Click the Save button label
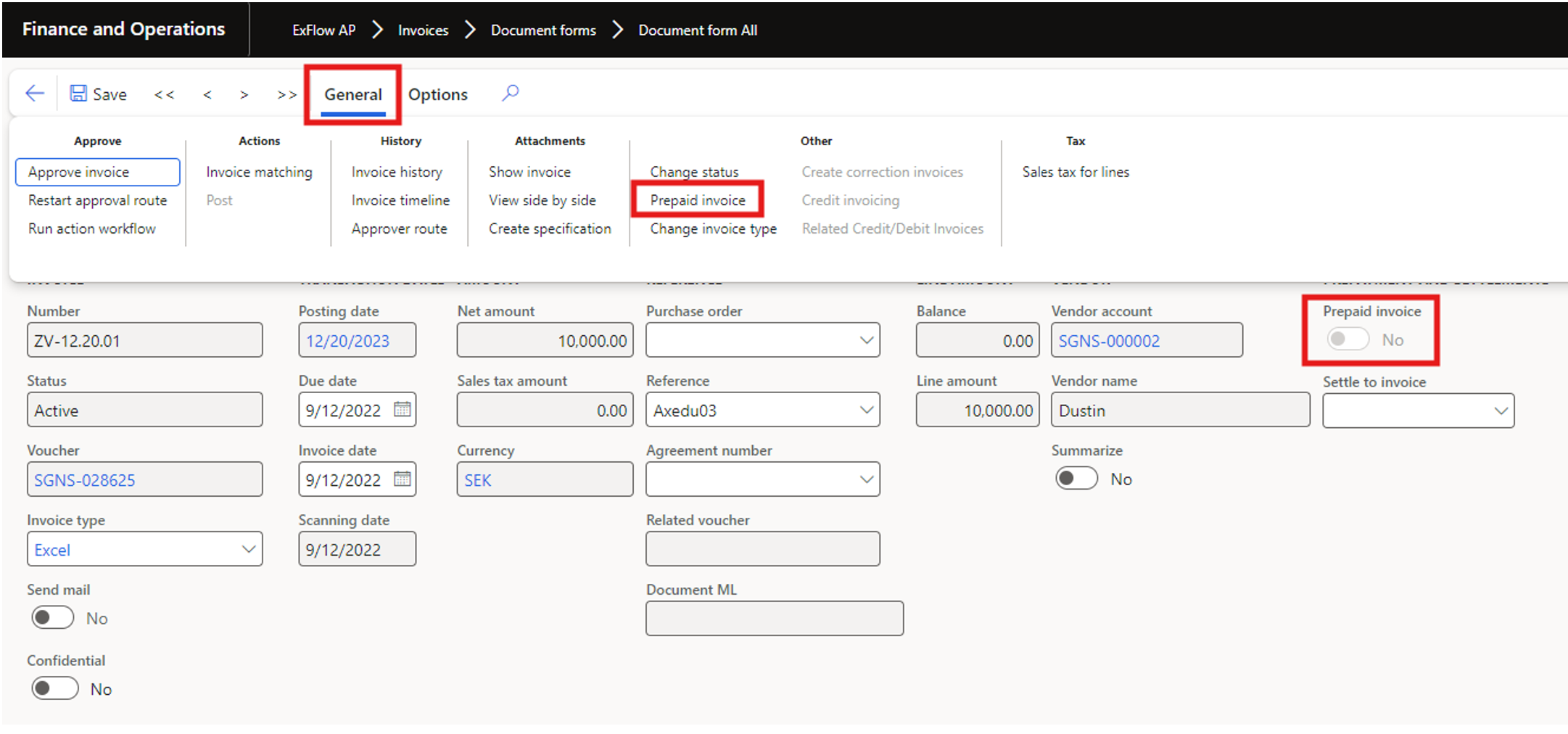Screen dimensions: 1568x734 [110, 94]
